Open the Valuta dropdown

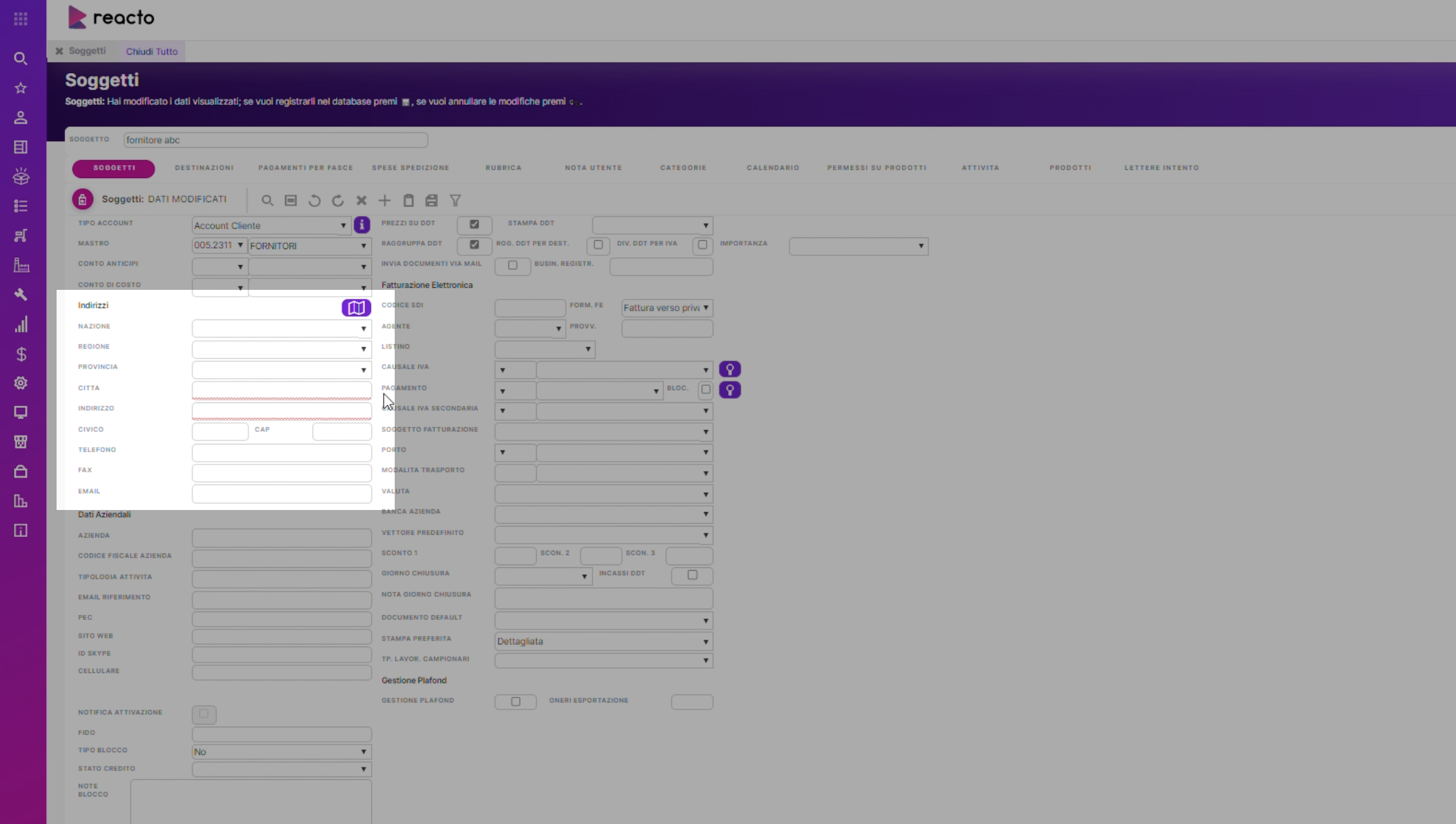(603, 494)
